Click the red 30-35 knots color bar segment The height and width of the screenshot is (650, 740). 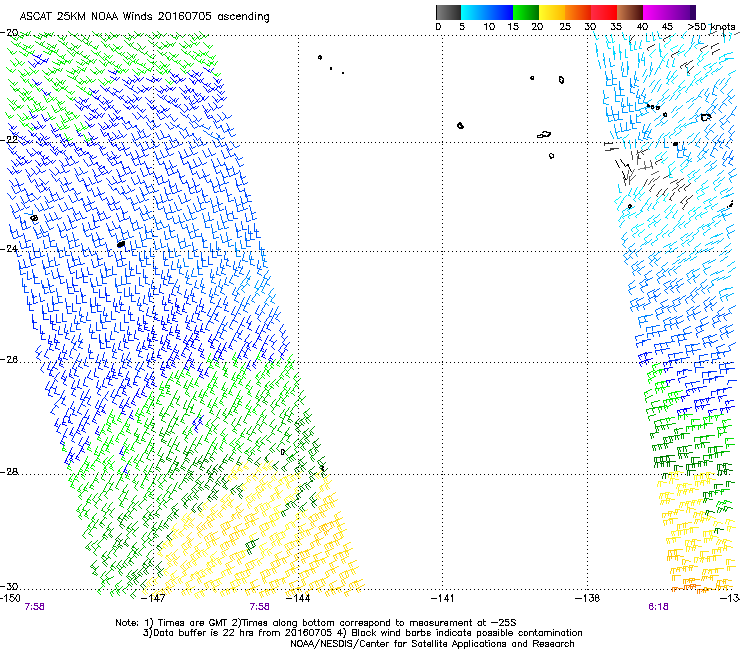click(604, 12)
